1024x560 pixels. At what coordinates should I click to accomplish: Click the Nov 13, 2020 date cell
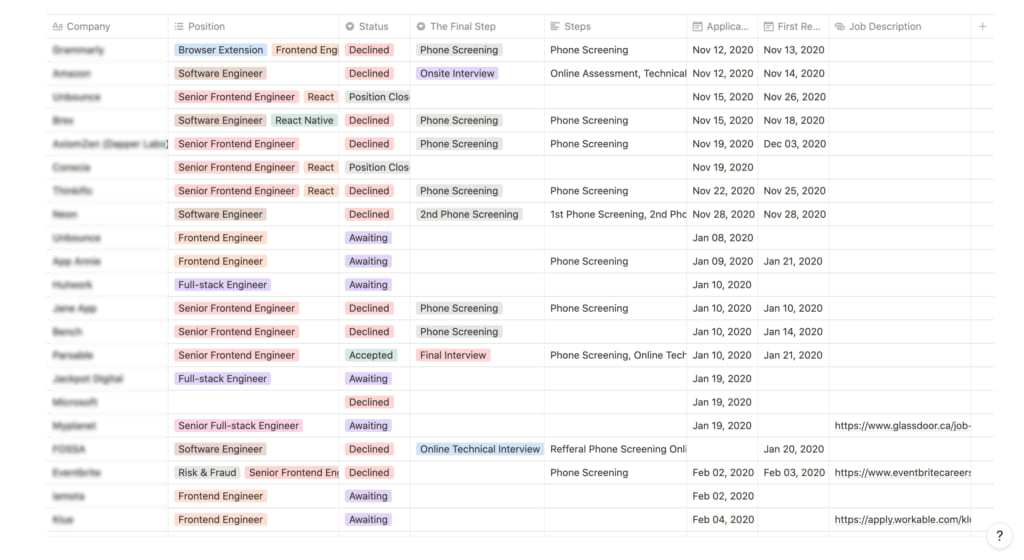pos(793,50)
